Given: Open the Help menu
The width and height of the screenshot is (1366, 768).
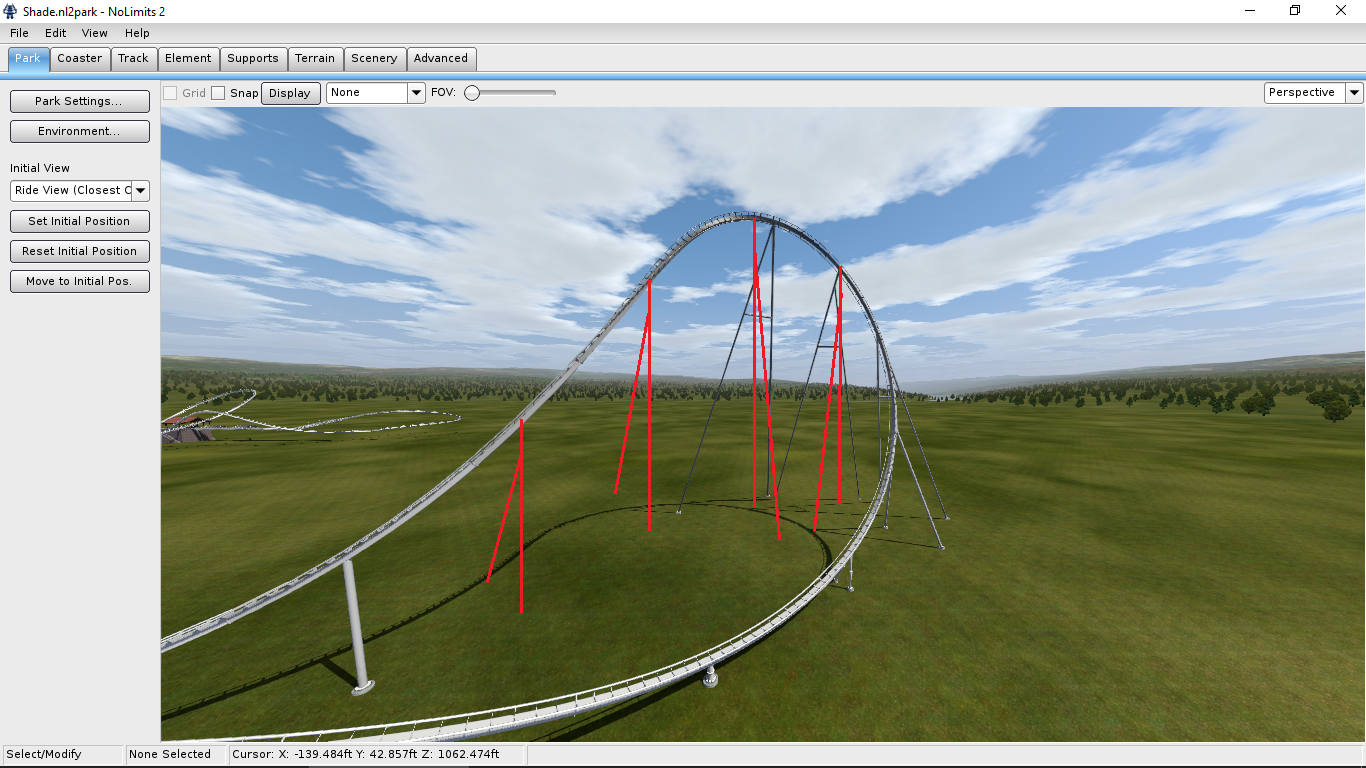Looking at the screenshot, I should 137,33.
